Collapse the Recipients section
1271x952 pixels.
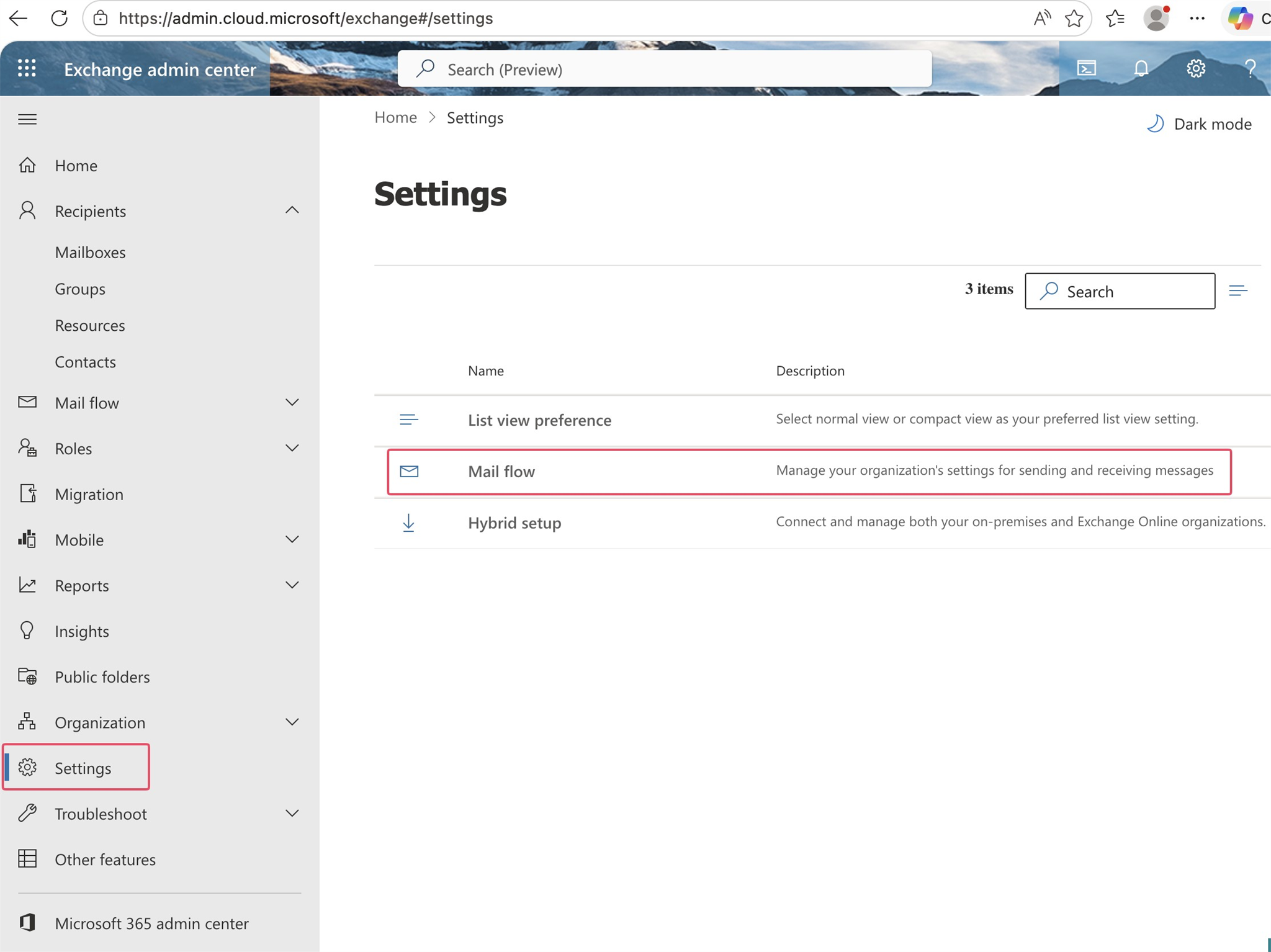click(x=292, y=210)
